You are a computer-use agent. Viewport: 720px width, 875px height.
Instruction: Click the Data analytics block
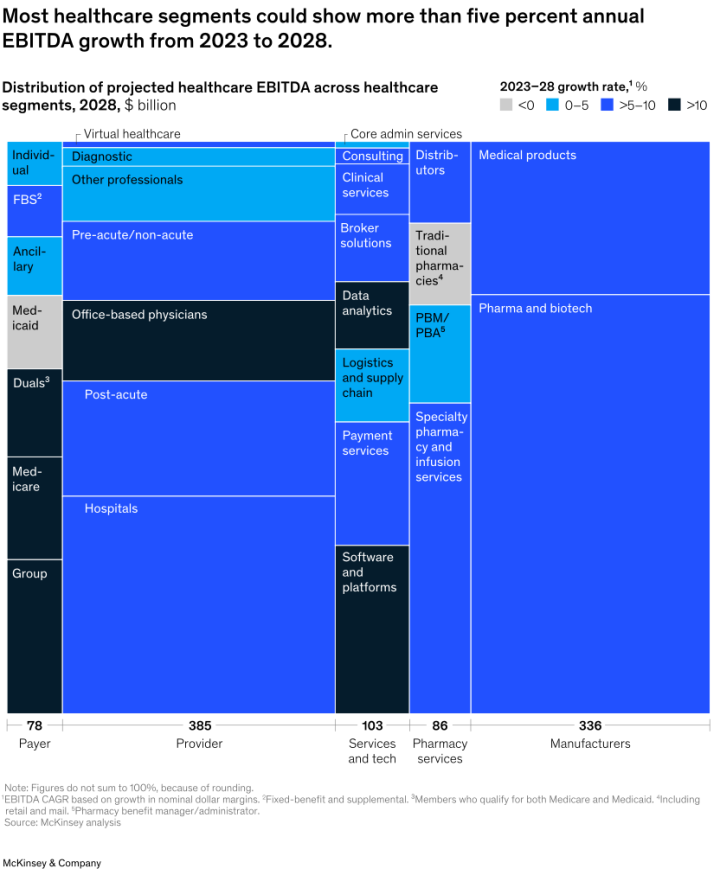point(372,315)
